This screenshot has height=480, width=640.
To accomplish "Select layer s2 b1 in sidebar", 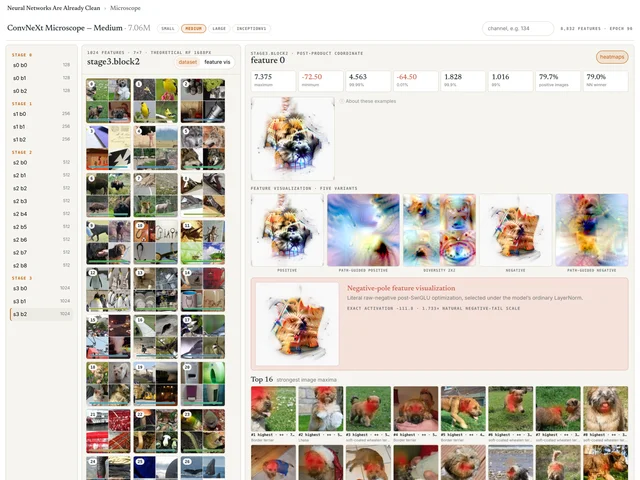I will [x=41, y=176].
